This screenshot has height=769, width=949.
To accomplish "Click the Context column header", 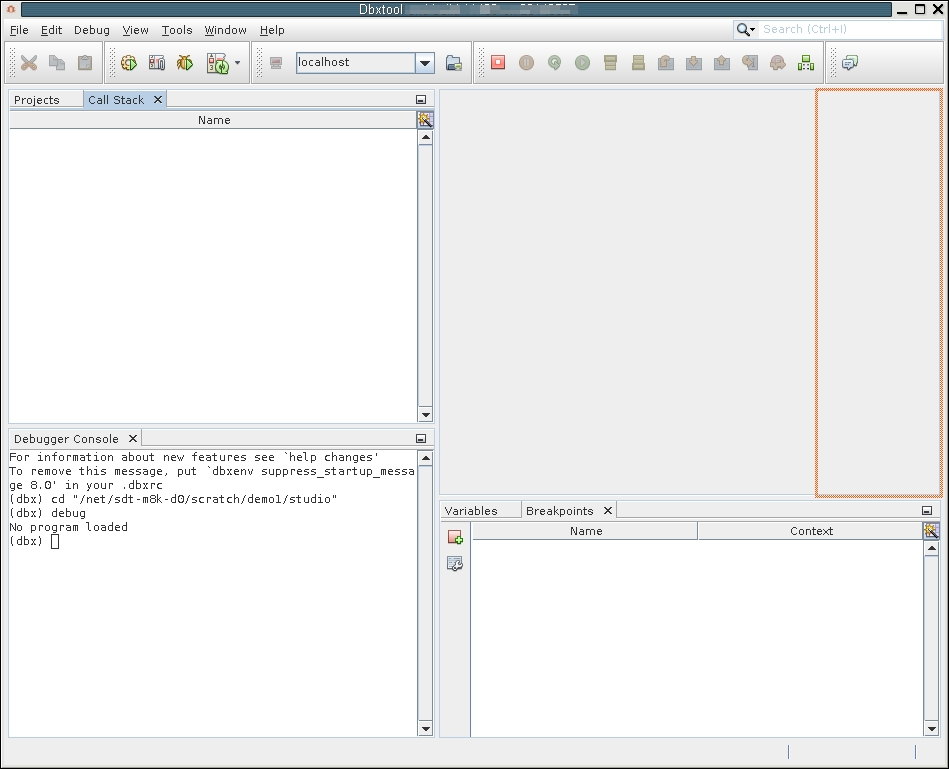I will (811, 531).
